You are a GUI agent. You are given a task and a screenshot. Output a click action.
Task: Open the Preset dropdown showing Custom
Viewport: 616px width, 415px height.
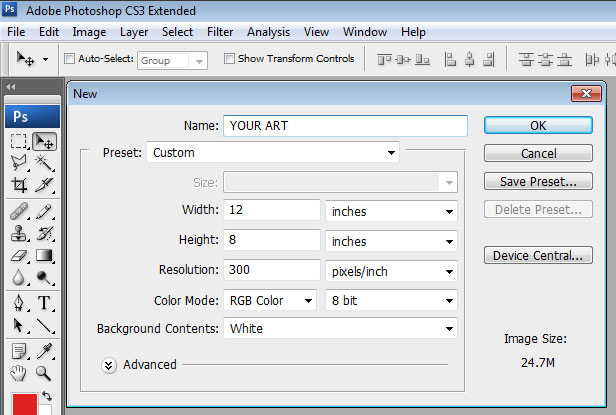273,152
